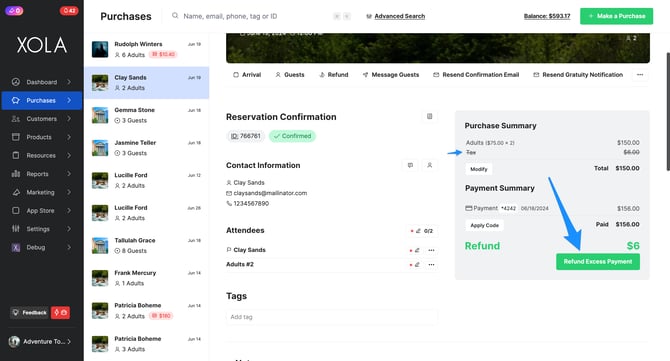The width and height of the screenshot is (670, 361).
Task: Click the Arrival action
Action: coord(247,75)
